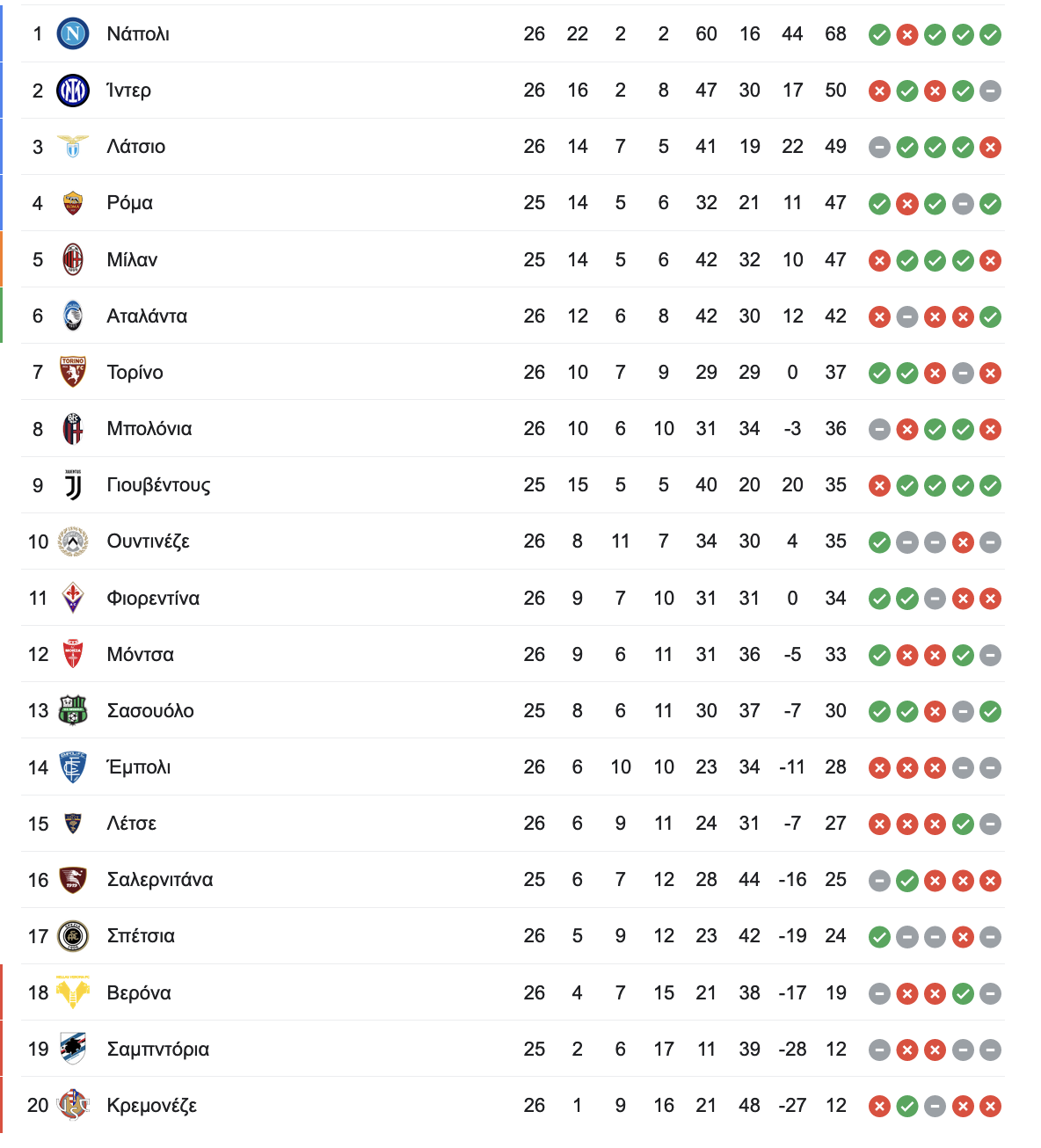Click the Verona yellow crest
This screenshot has width=1041, height=1148.
73,992
